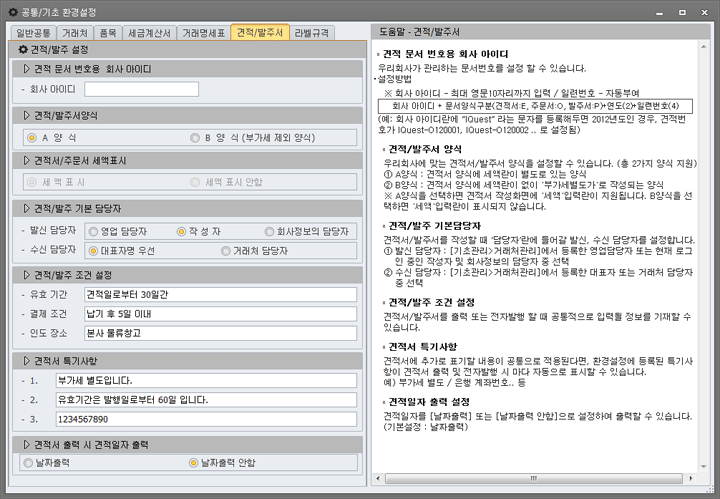
Task: Click the 유효 기간 text field
Action: (x=220, y=294)
